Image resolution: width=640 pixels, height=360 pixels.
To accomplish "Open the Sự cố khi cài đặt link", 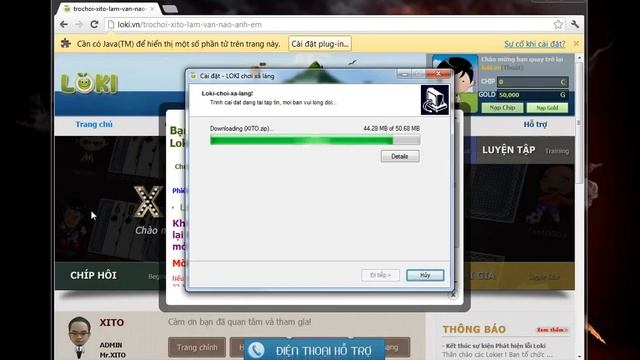I will [535, 44].
